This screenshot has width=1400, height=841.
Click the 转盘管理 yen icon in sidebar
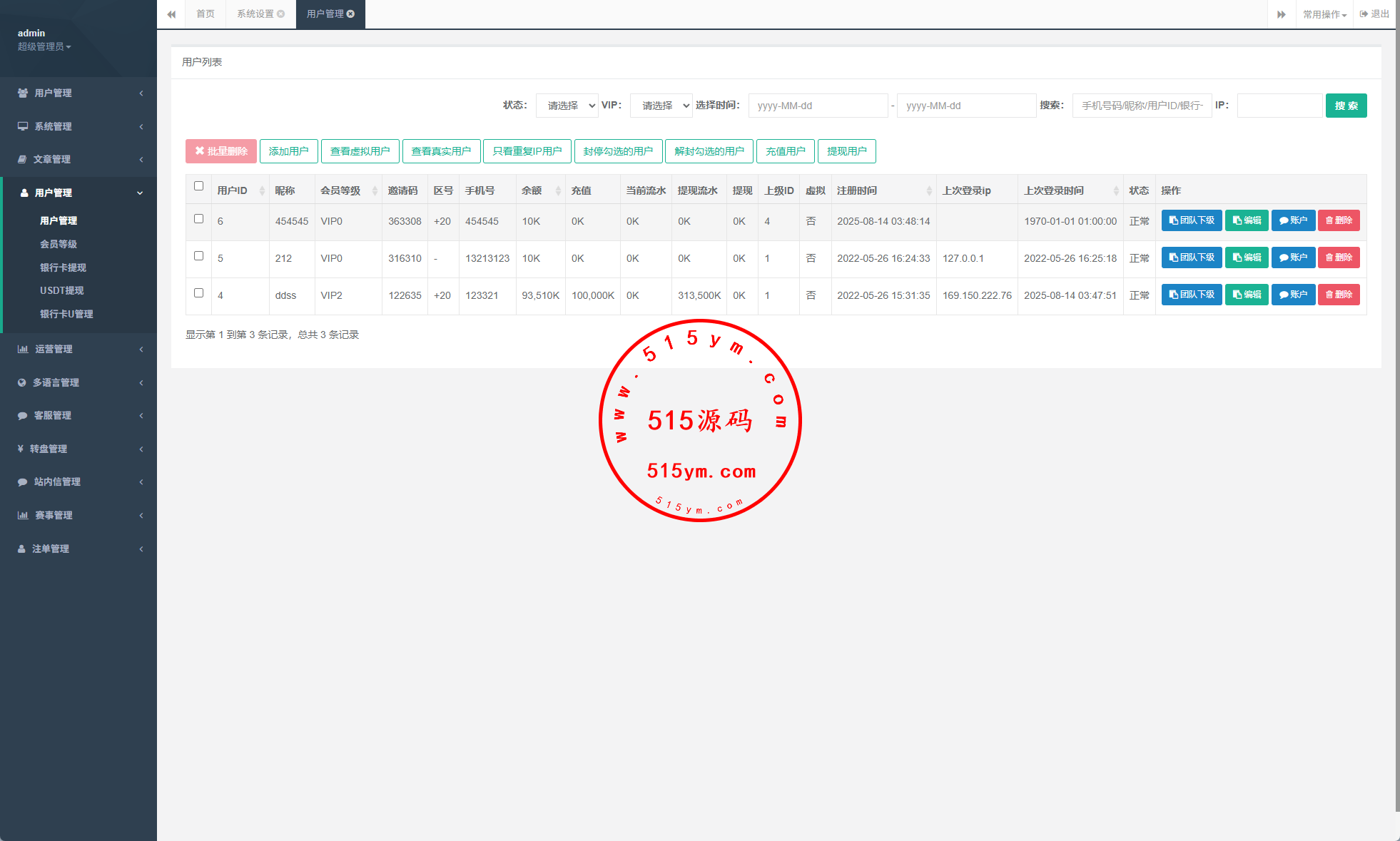pyautogui.click(x=21, y=449)
